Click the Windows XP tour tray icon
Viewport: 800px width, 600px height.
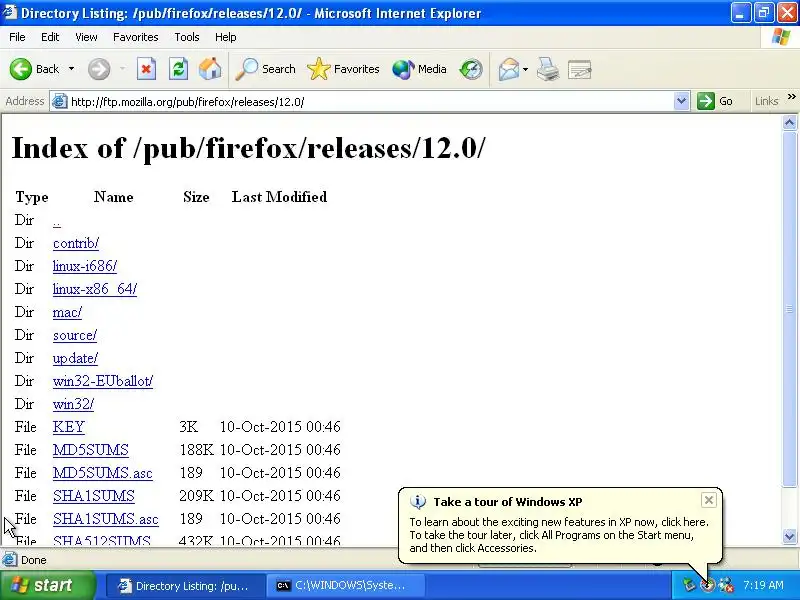coord(708,585)
